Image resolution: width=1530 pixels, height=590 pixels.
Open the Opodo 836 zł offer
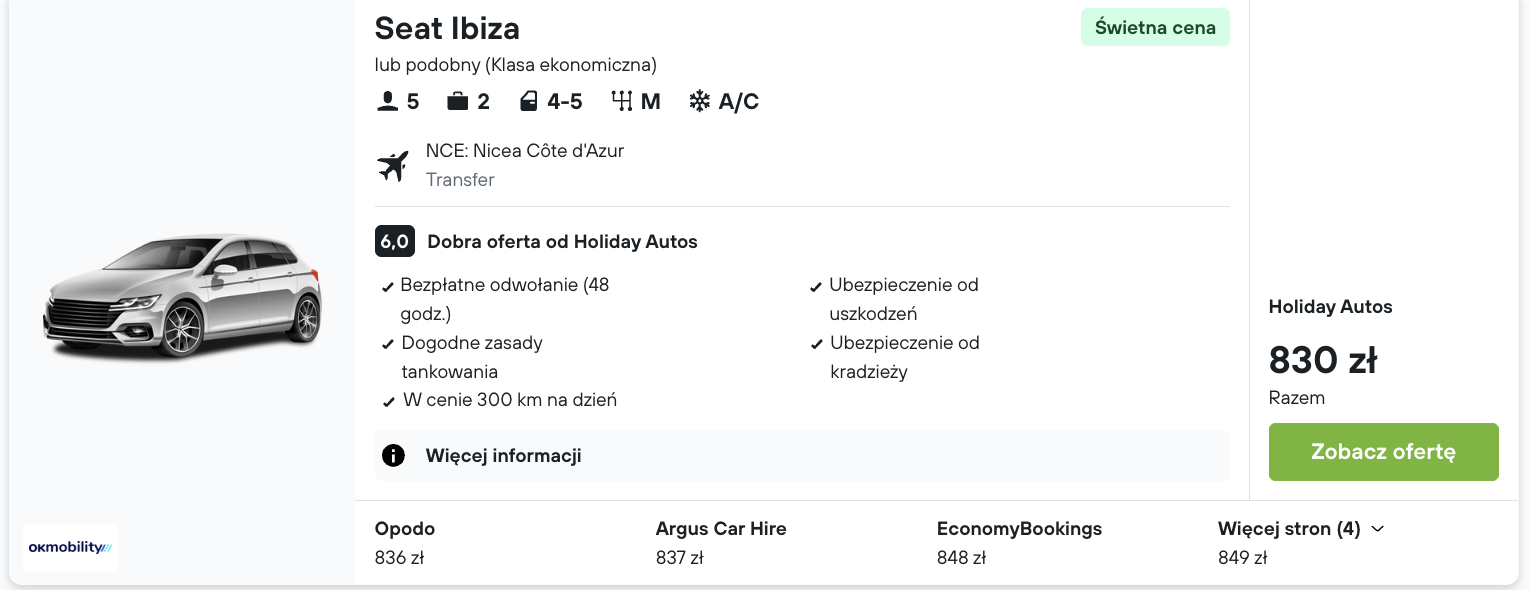405,543
